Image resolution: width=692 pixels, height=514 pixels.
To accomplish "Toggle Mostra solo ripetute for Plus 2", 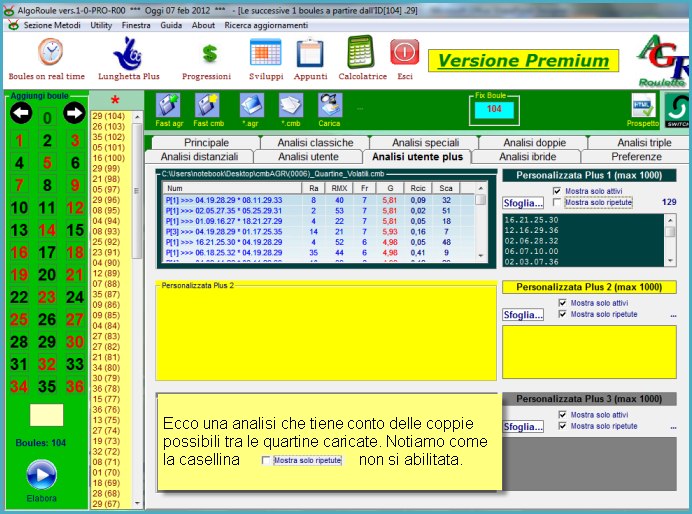I will point(562,314).
